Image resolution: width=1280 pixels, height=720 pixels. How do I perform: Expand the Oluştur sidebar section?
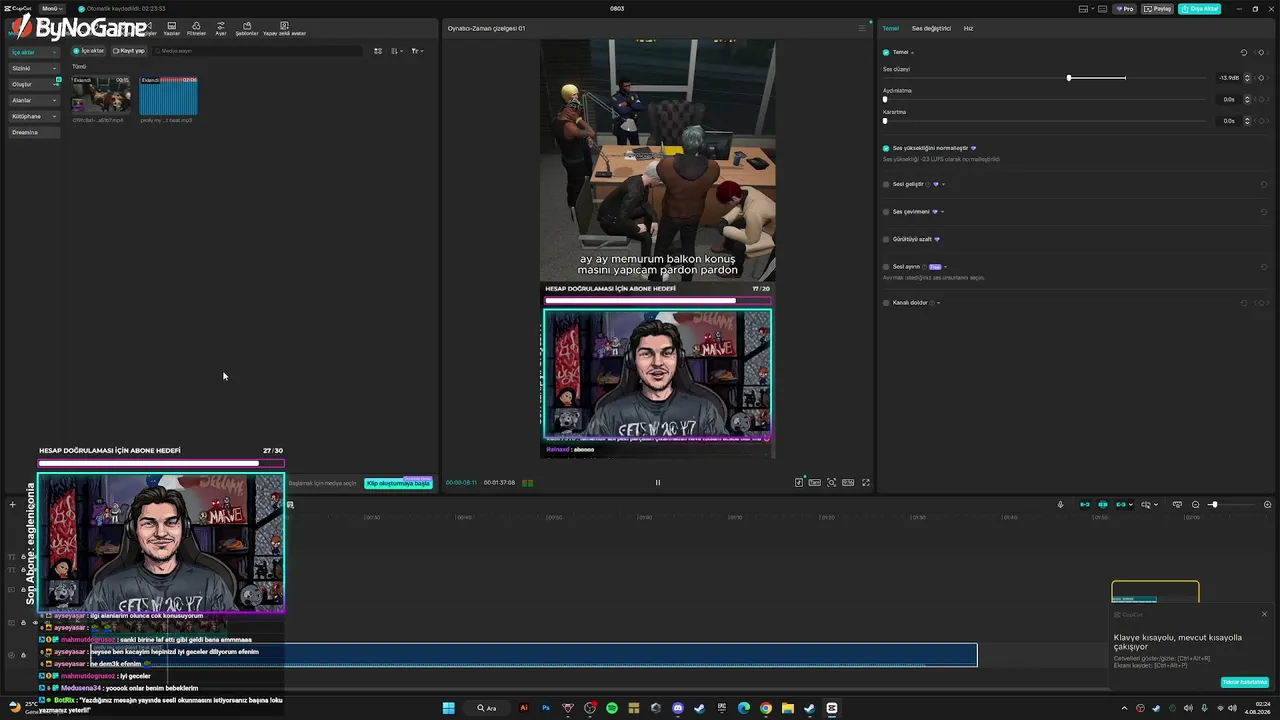(34, 84)
